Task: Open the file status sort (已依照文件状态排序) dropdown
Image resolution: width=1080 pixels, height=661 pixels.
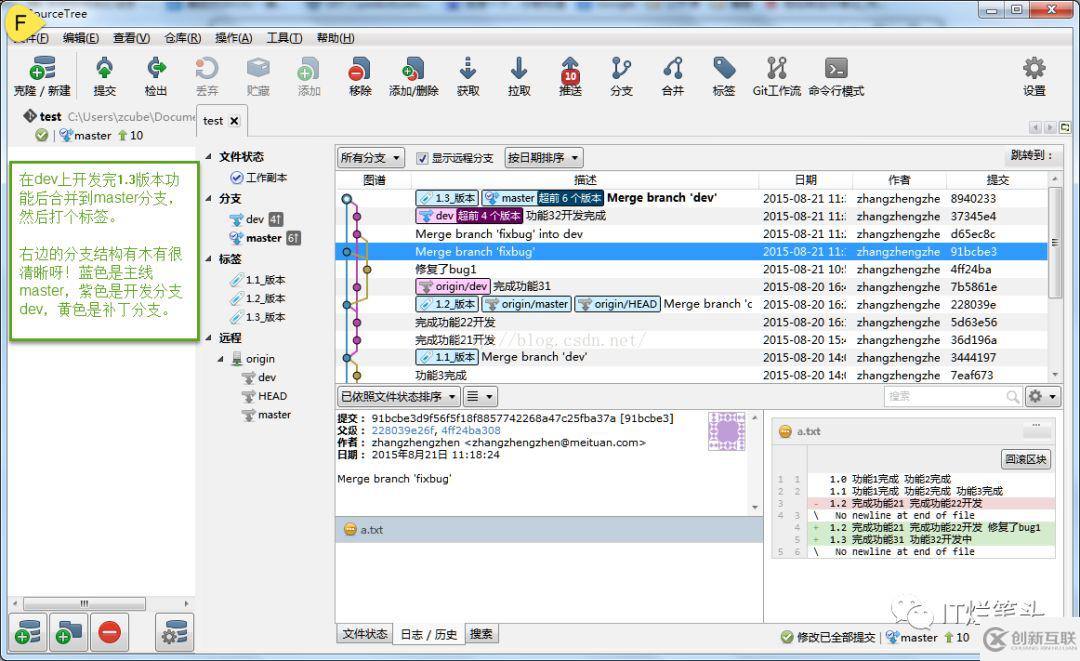Action: pos(398,397)
